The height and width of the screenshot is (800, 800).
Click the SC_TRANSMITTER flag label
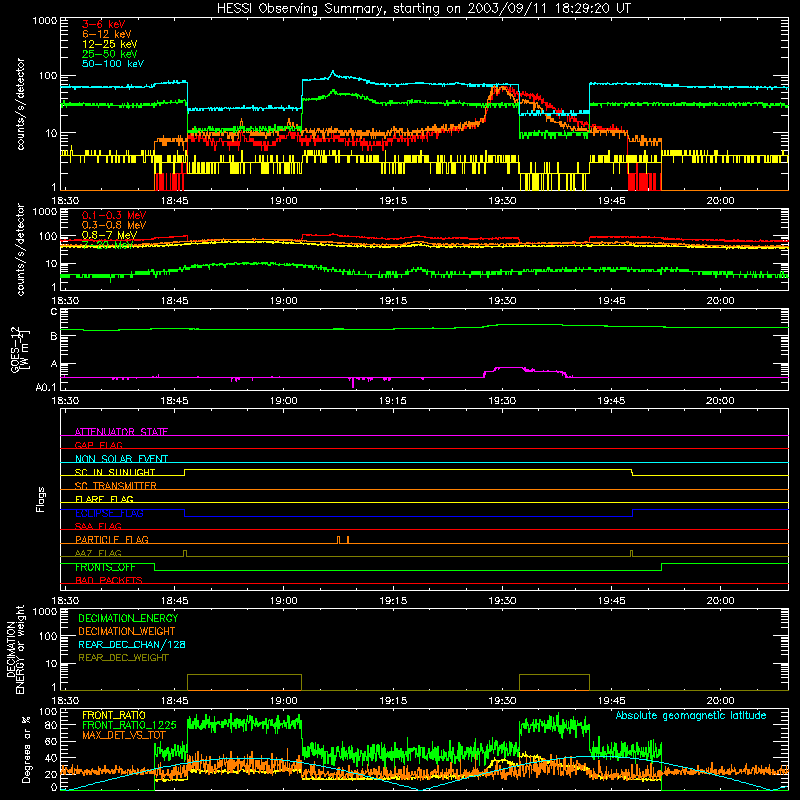(x=115, y=485)
